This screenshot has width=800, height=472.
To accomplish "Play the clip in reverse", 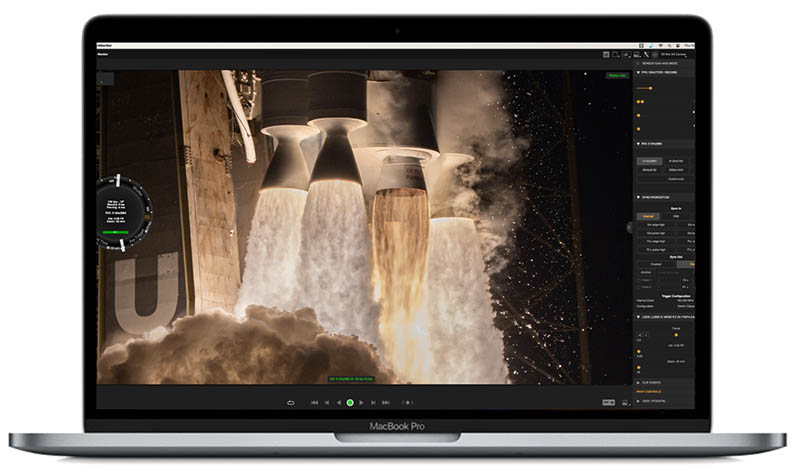I will coord(339,403).
